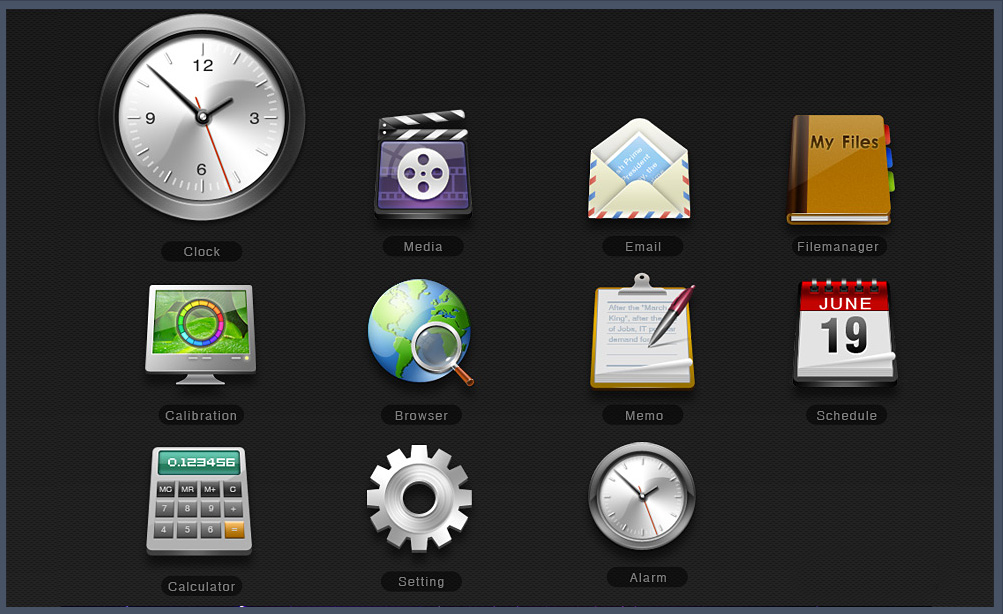Click the "Setting" text label

click(422, 582)
